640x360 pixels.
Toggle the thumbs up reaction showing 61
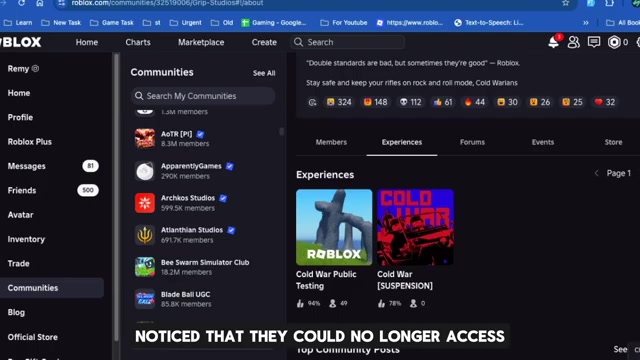pyautogui.click(x=443, y=102)
